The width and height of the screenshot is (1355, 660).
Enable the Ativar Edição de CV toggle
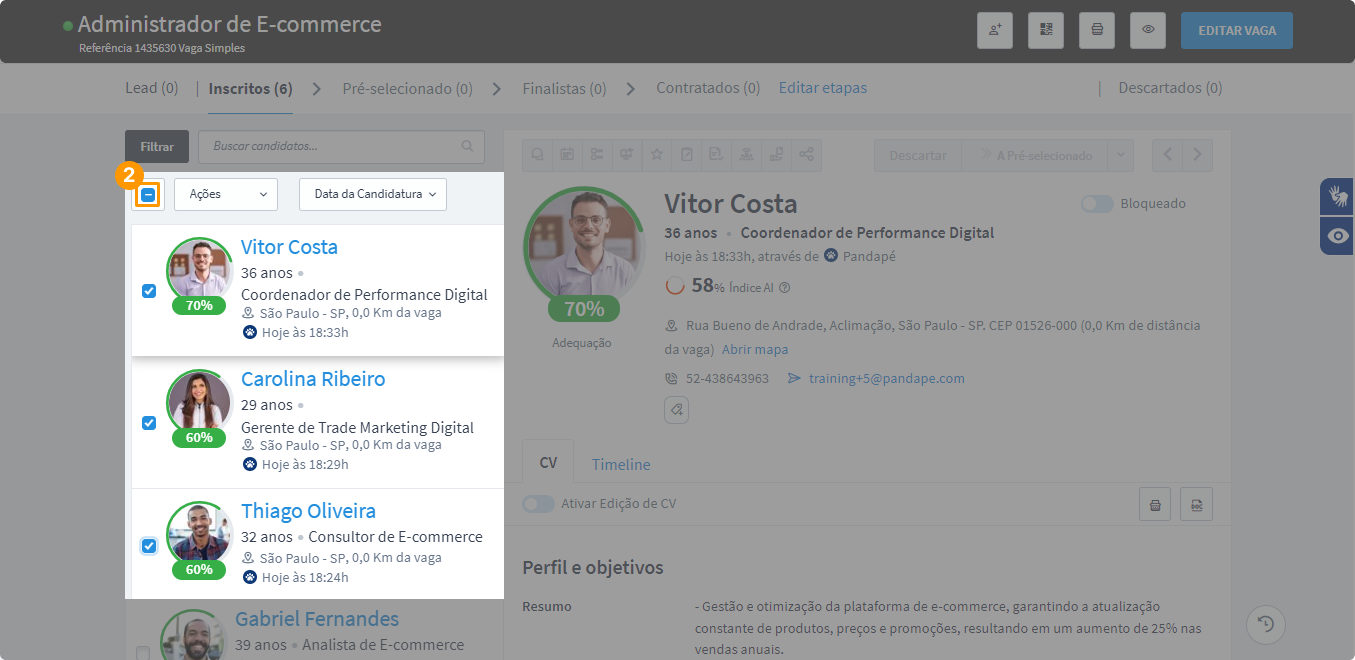pos(538,504)
